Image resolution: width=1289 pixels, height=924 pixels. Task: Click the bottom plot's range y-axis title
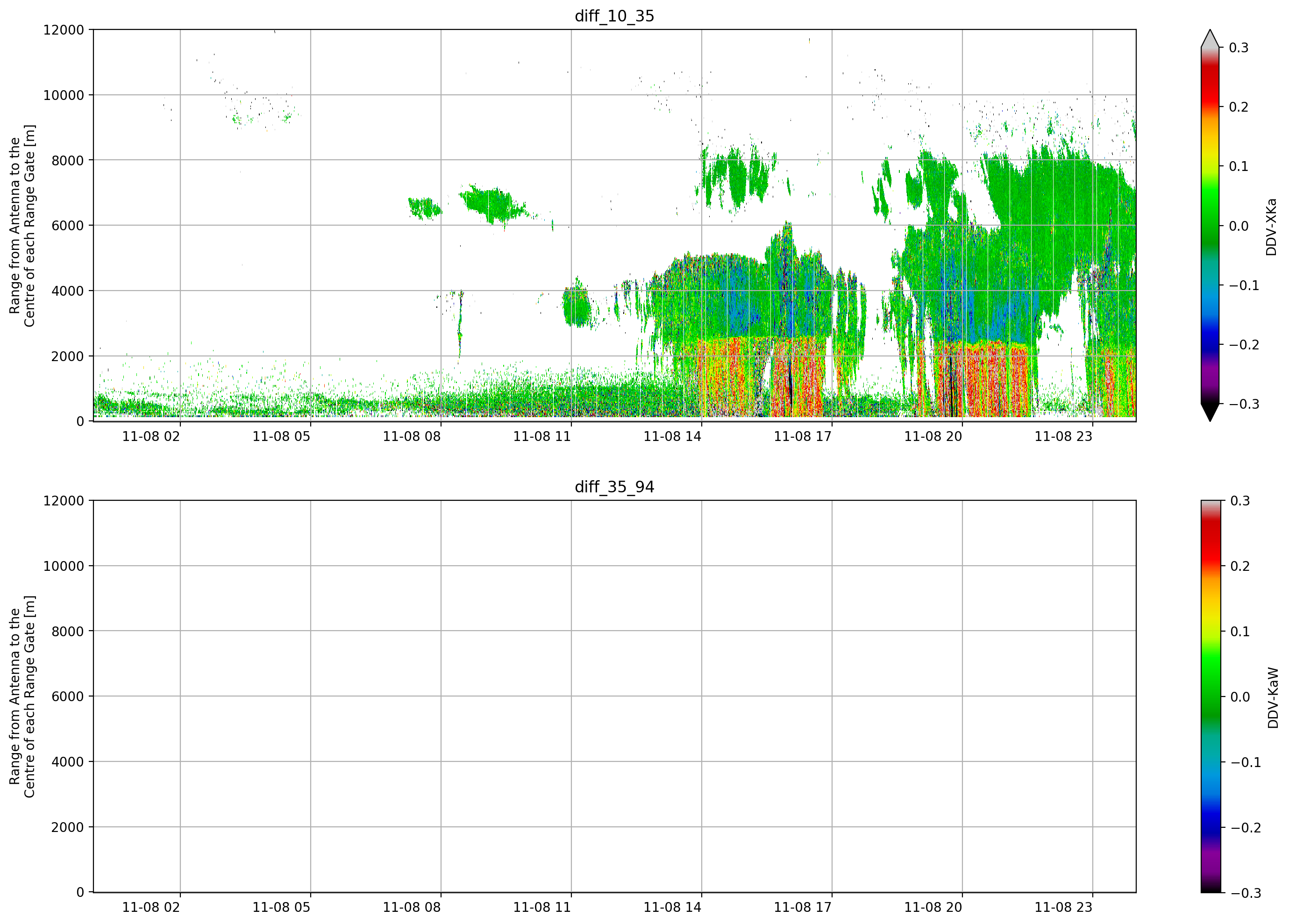[x=22, y=697]
